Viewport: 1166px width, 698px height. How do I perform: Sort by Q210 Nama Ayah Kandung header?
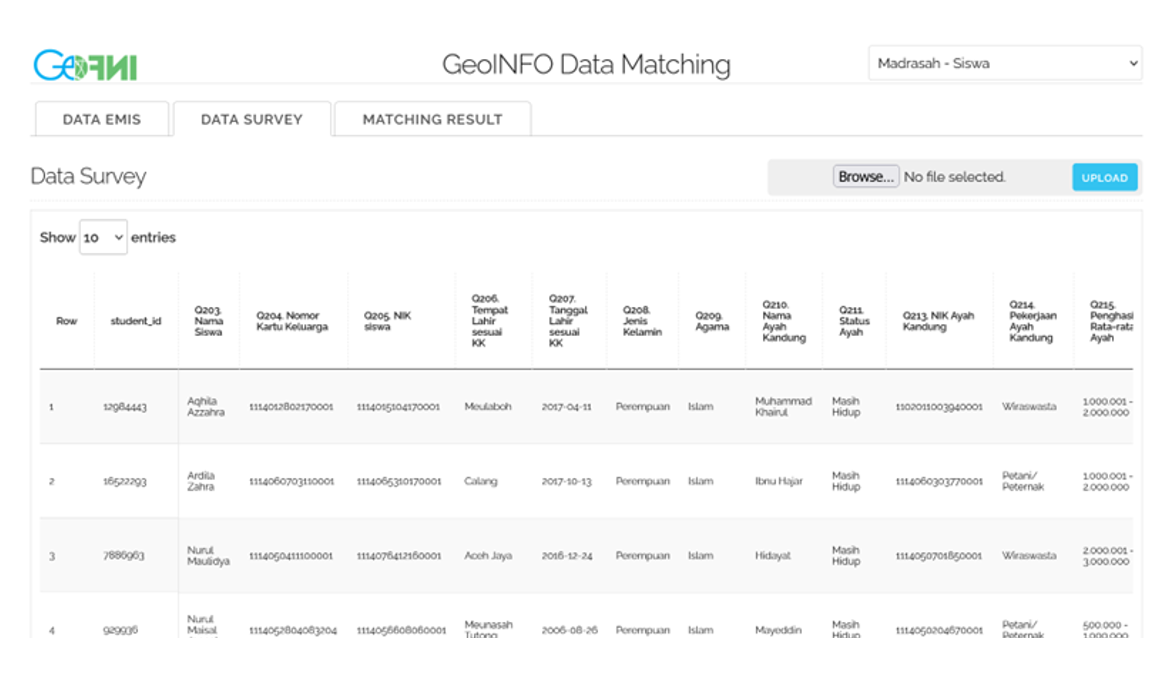click(x=784, y=321)
